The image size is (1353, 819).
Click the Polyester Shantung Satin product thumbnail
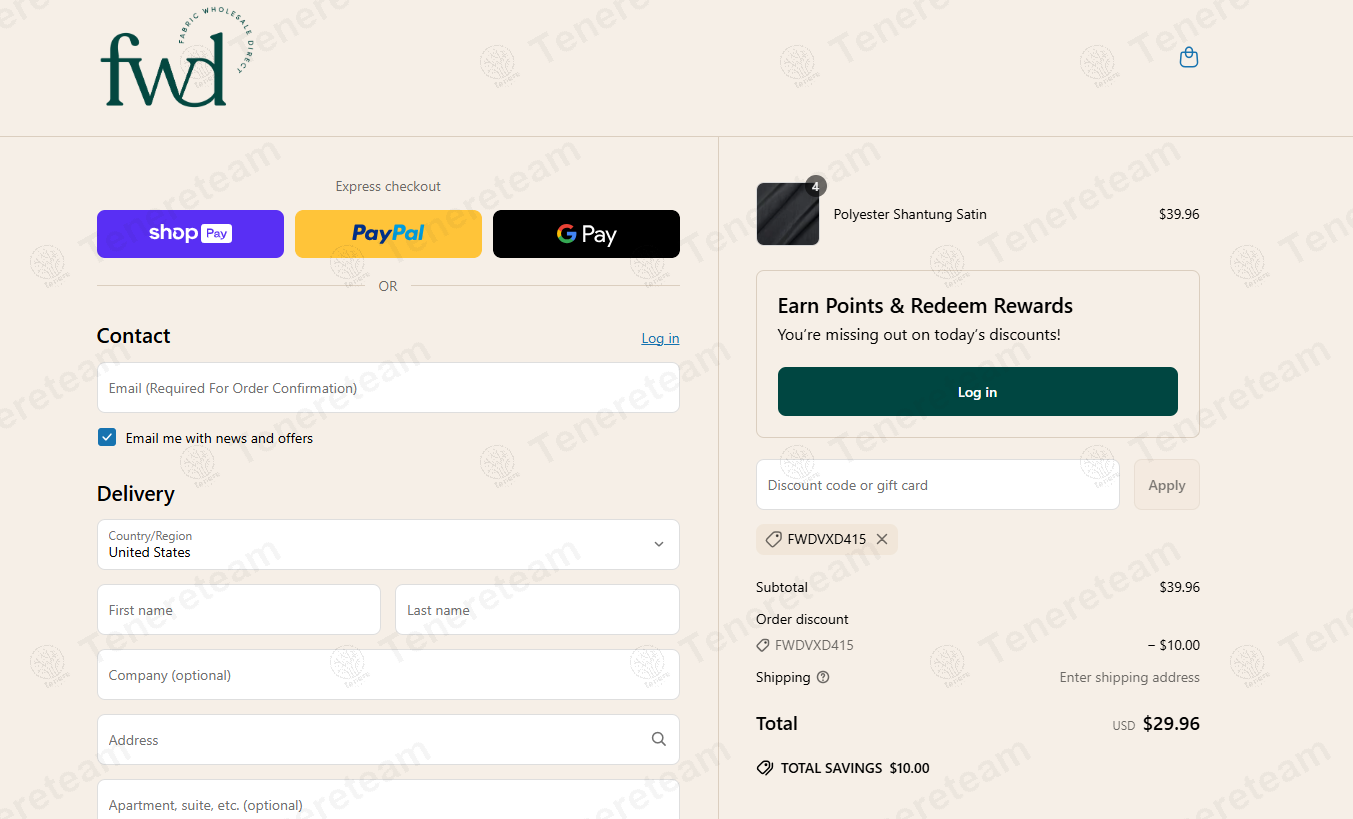click(788, 214)
